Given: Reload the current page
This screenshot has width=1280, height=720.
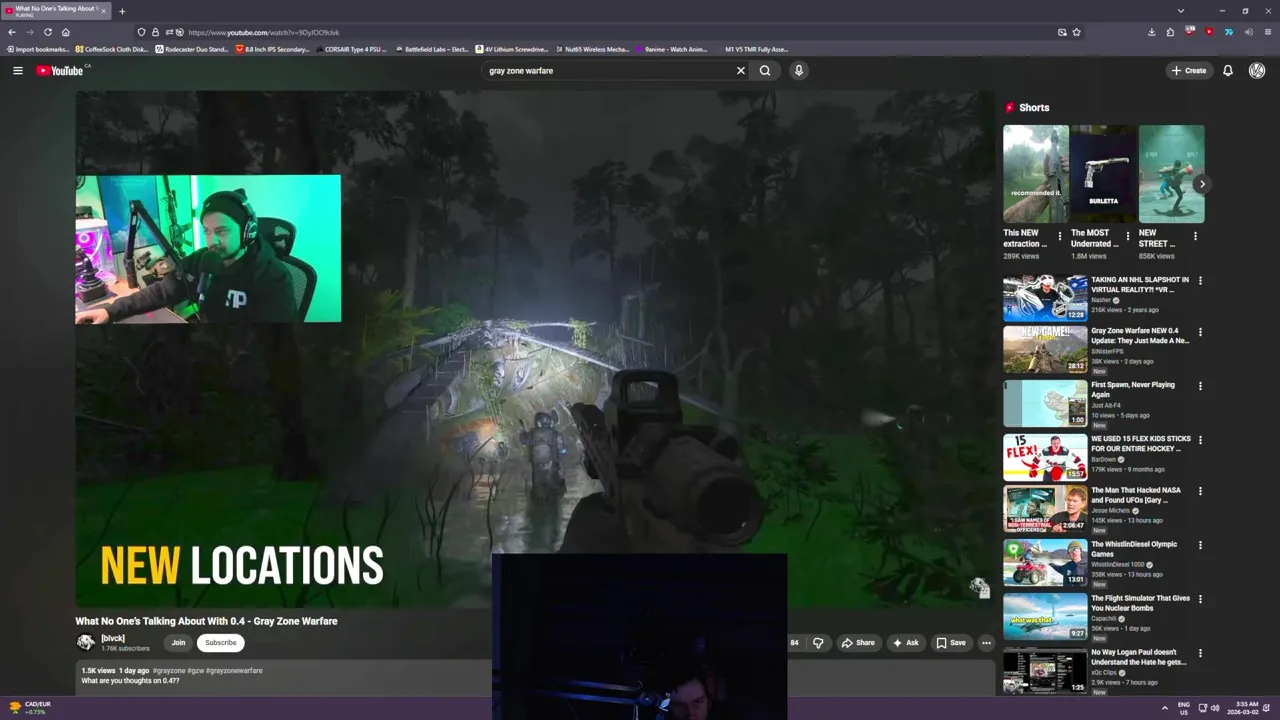Looking at the screenshot, I should tap(47, 32).
